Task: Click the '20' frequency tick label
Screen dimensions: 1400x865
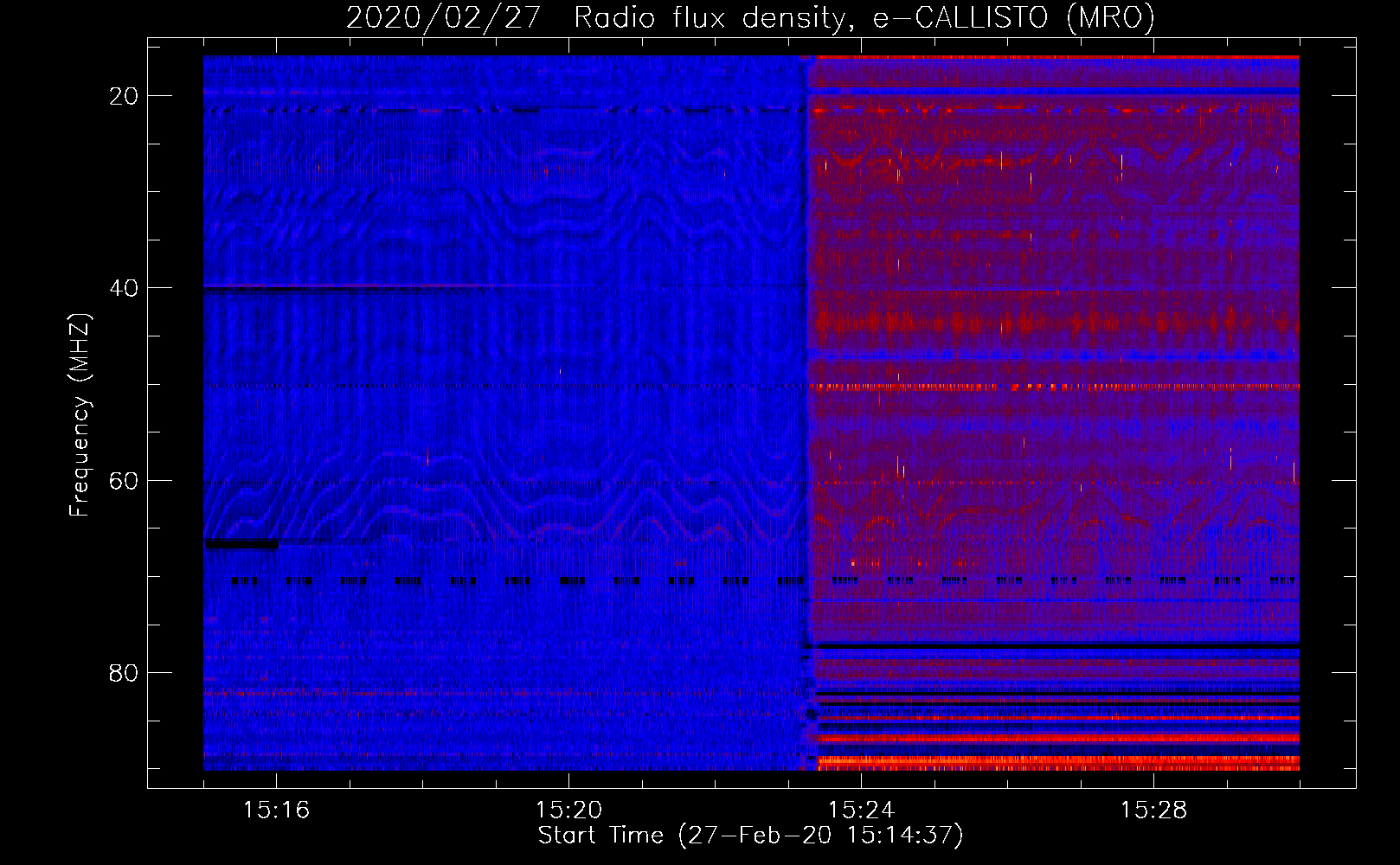Action: [125, 96]
